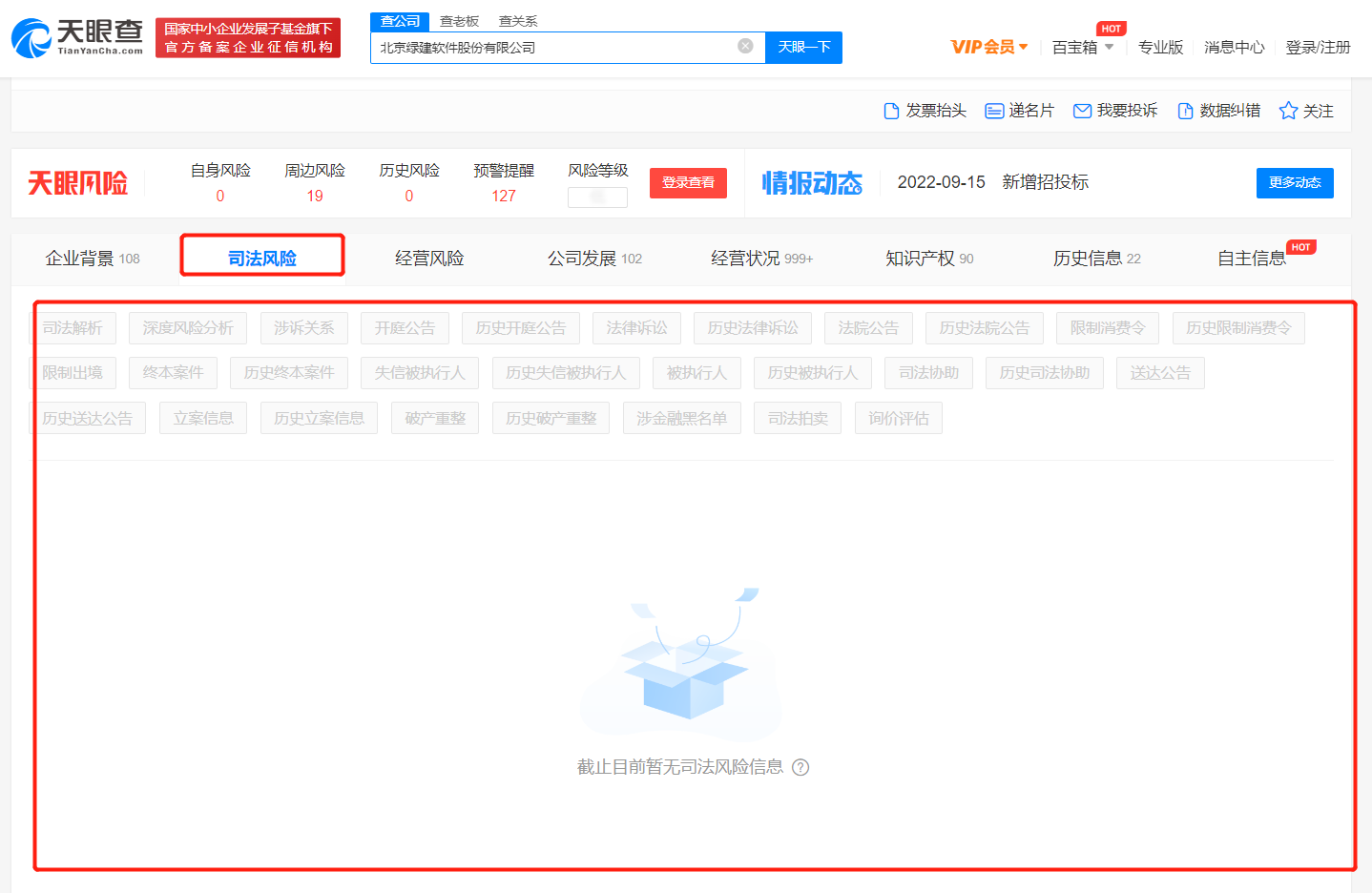The height and width of the screenshot is (893, 1372).
Task: Select the 法律诉讼 filter tag
Action: coord(636,328)
